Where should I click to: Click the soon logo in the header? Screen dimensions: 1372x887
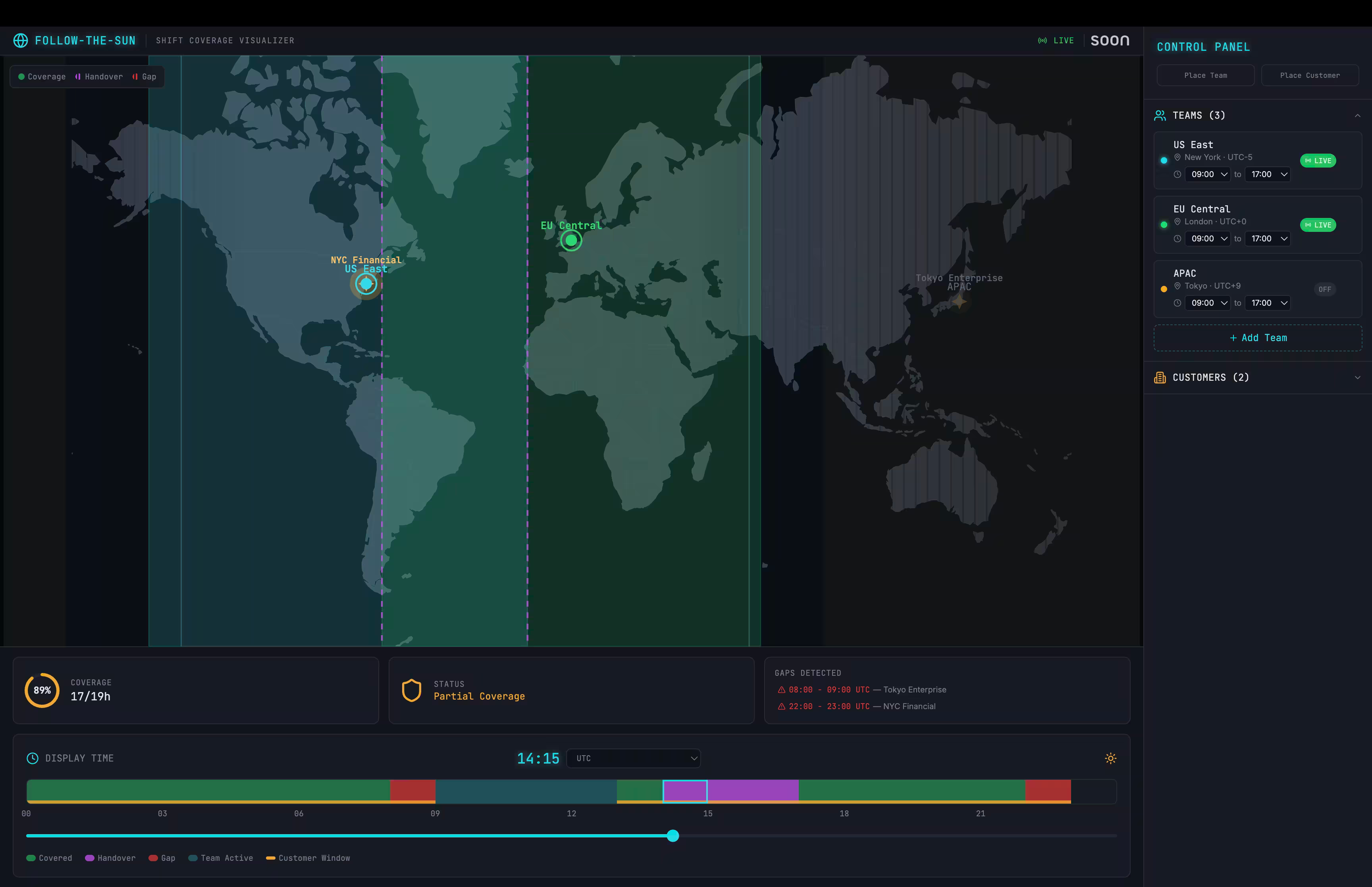coord(1110,40)
